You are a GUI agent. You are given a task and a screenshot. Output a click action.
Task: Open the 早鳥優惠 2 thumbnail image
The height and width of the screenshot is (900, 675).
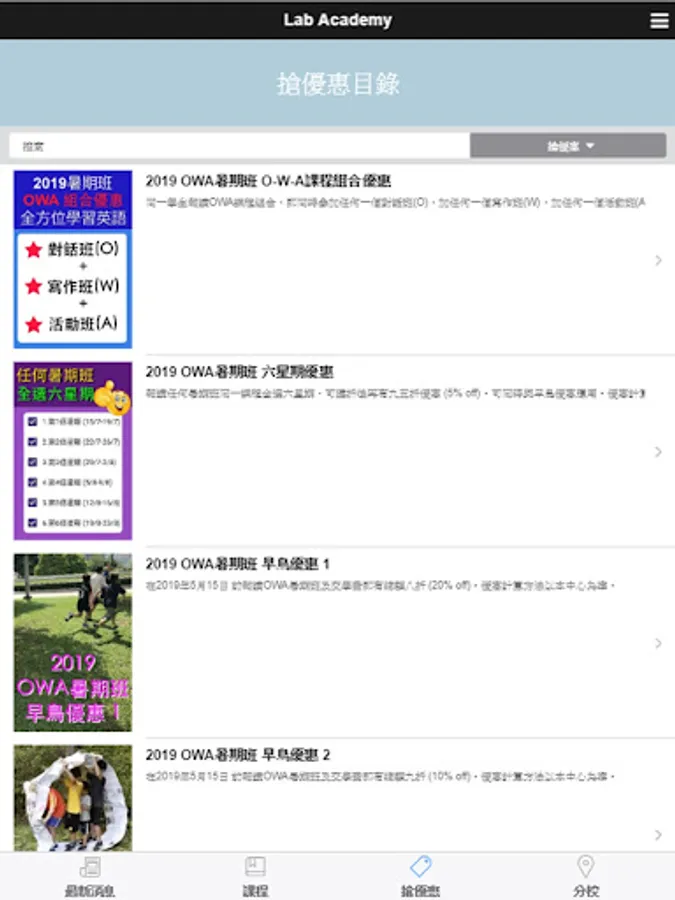[73, 798]
